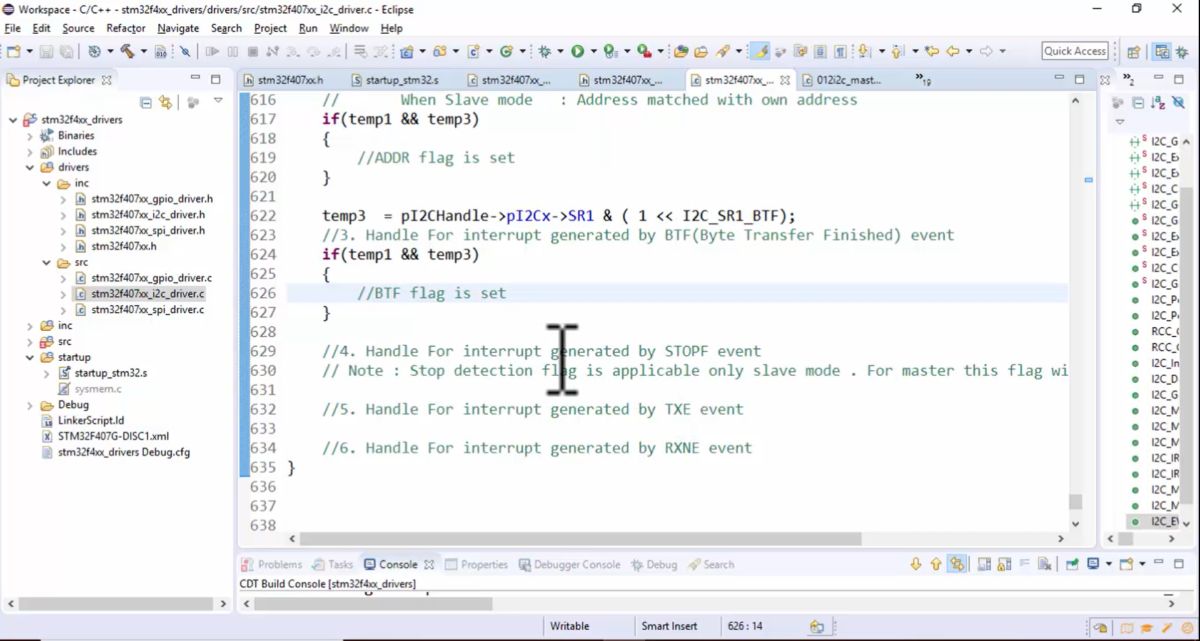
Task: Click the Terminate stop icon
Action: coord(253,51)
